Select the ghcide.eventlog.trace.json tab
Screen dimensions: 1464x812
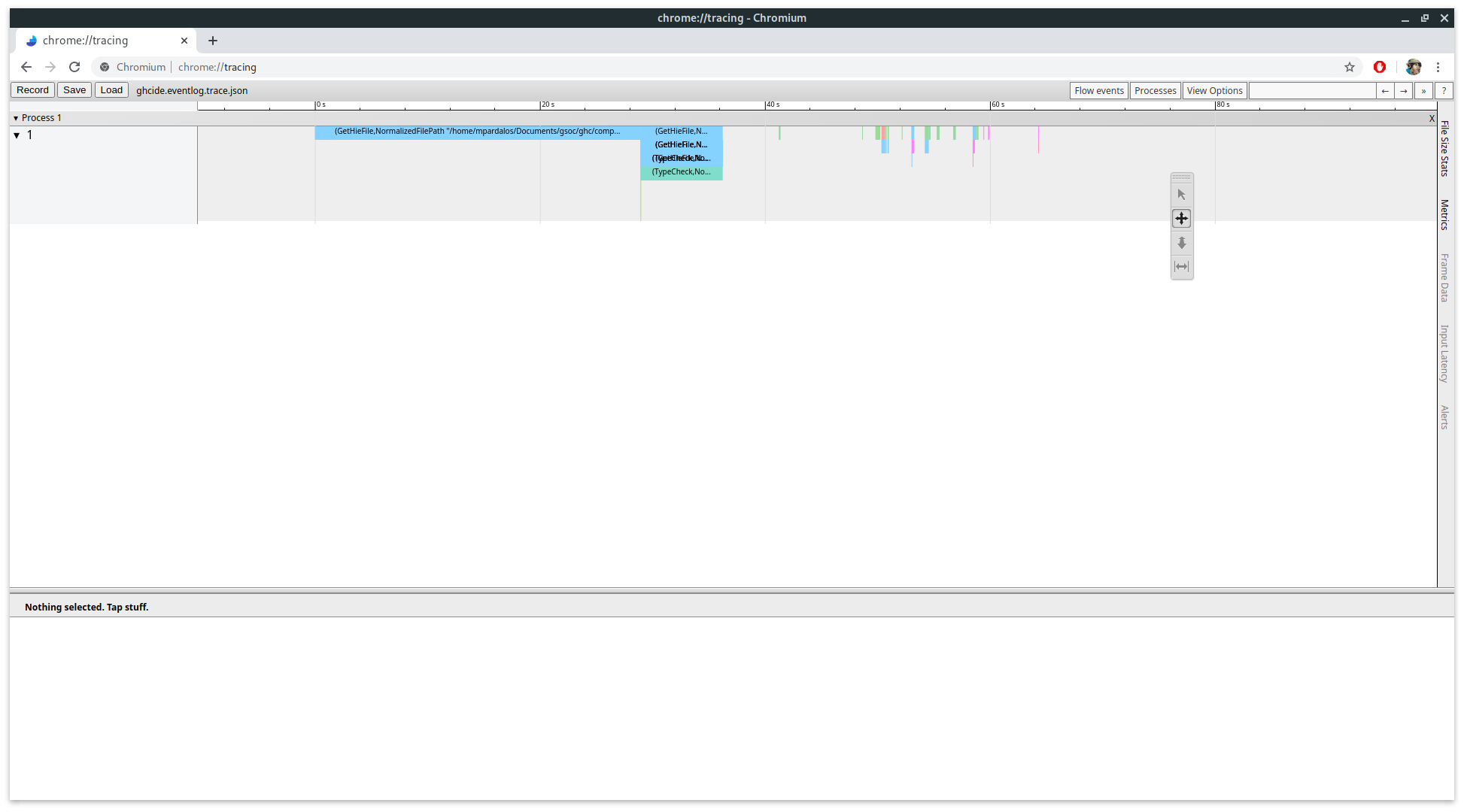point(191,90)
